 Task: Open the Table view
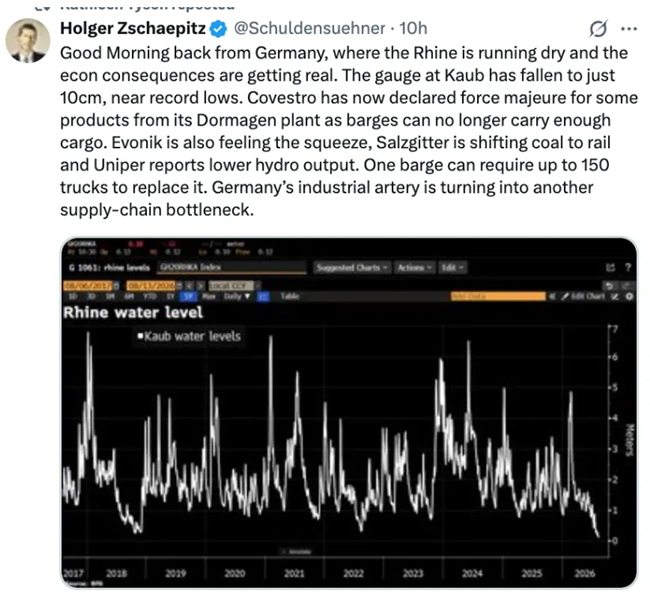pyautogui.click(x=290, y=296)
